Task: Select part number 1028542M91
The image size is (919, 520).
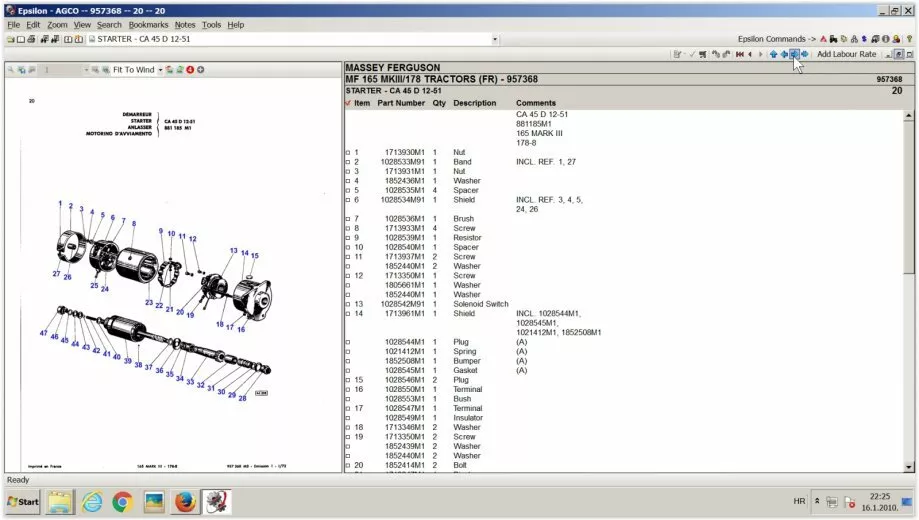Action: (403, 304)
